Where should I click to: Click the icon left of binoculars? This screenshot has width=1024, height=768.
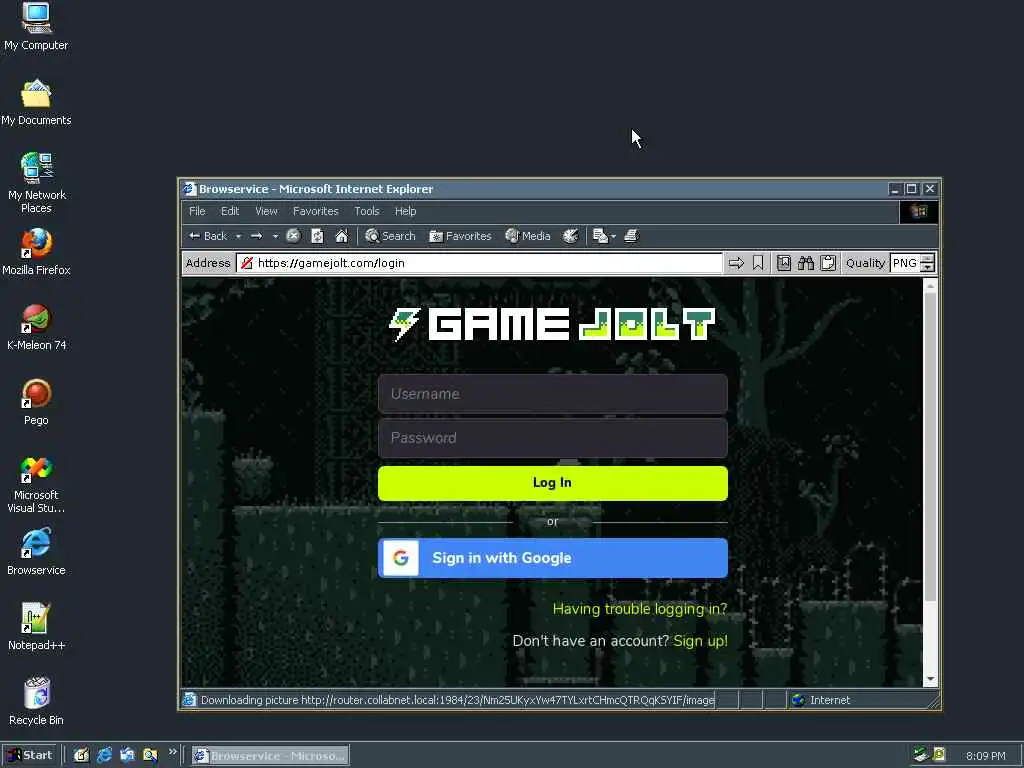tap(784, 263)
